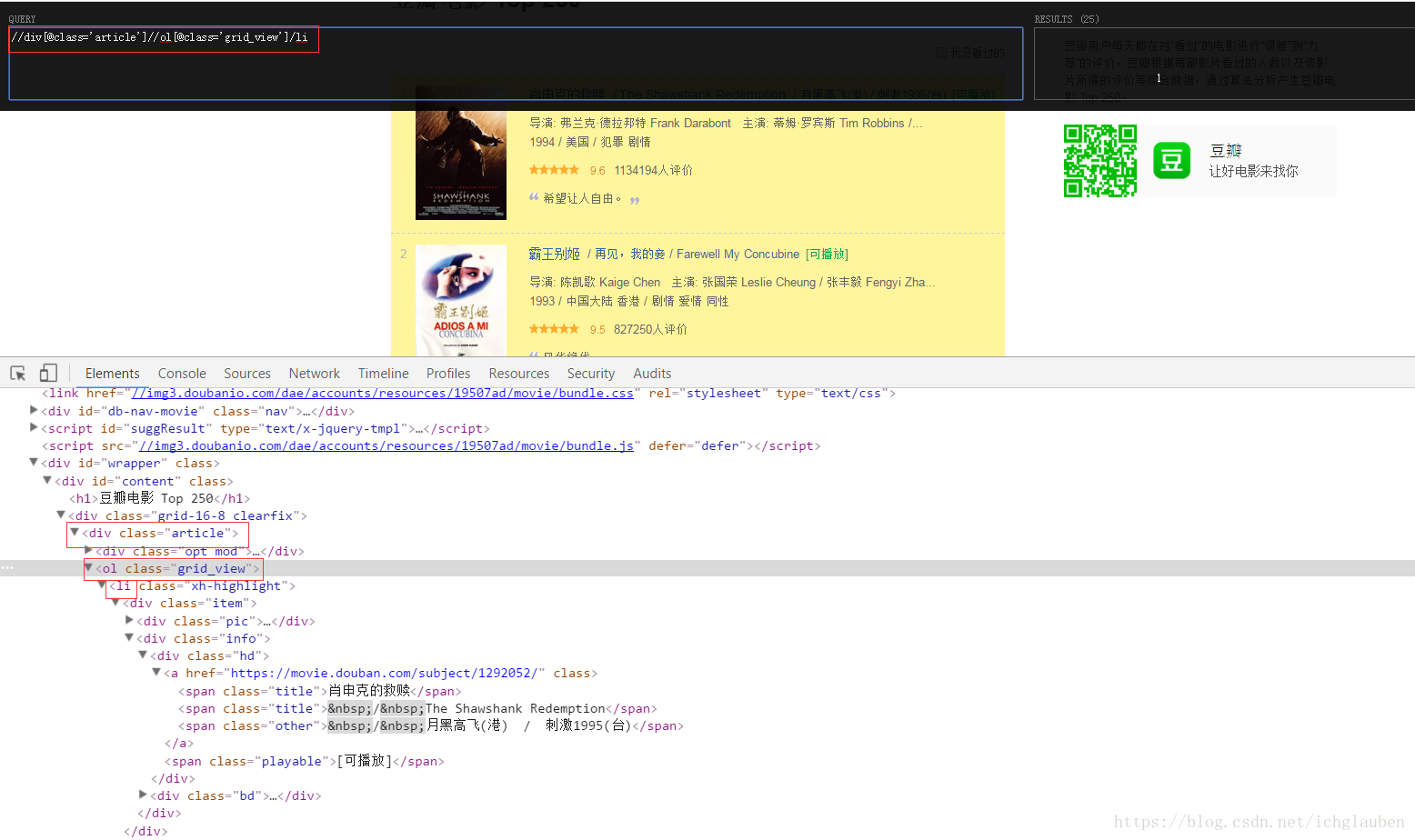Click the green Douban app logo
This screenshot has width=1415, height=840.
point(1171,161)
